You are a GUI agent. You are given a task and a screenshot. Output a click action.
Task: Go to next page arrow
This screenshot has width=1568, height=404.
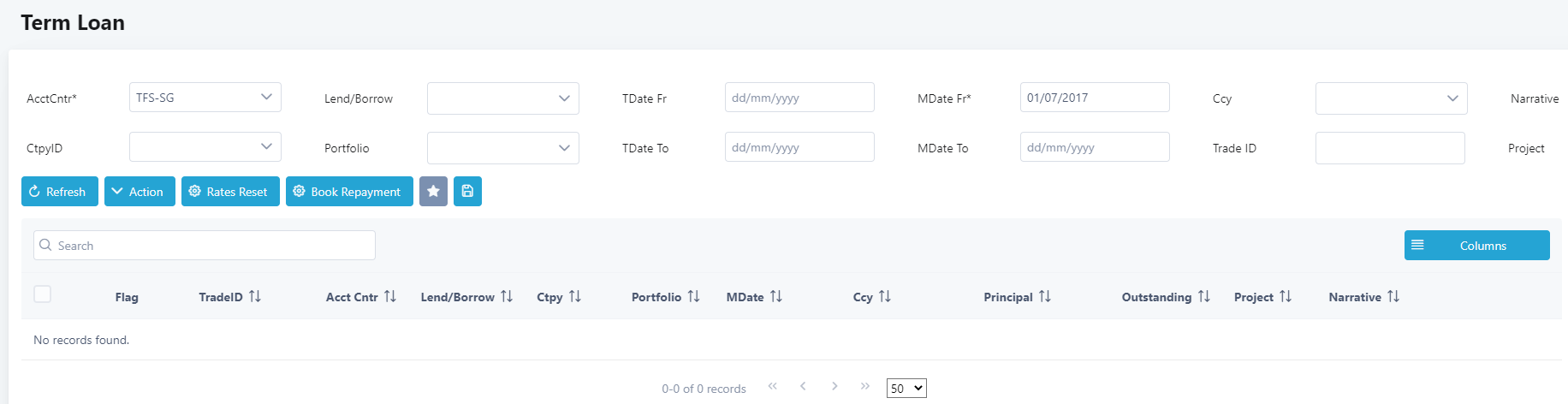coord(834,387)
